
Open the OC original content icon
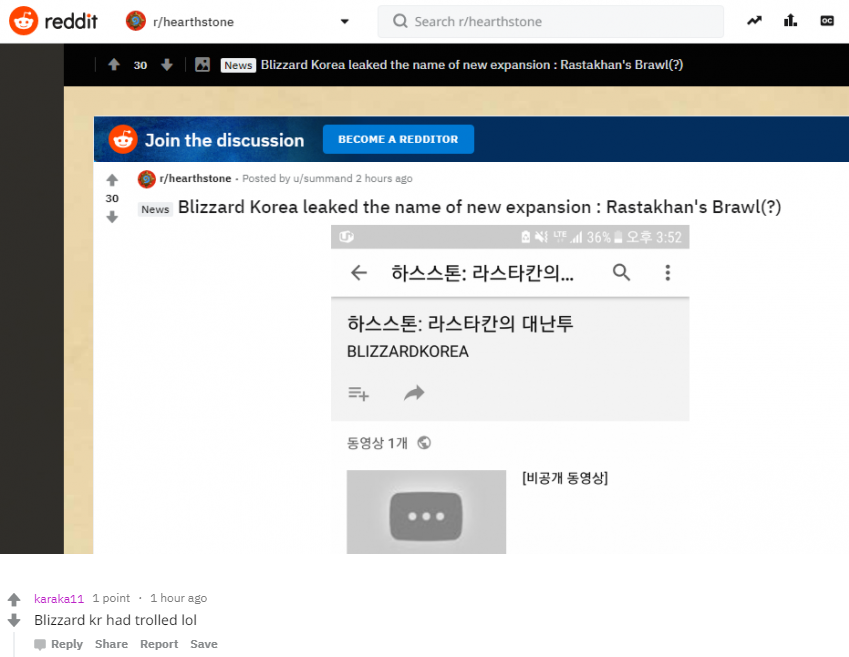[827, 21]
